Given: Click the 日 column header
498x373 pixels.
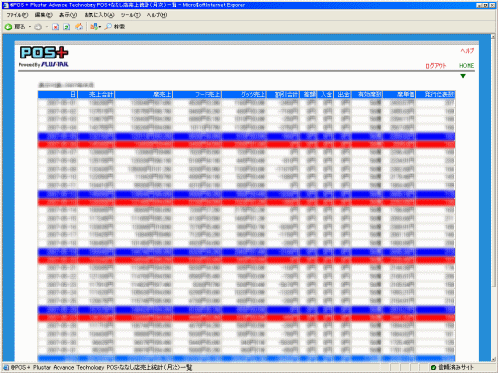Looking at the screenshot, I should [x=58, y=95].
